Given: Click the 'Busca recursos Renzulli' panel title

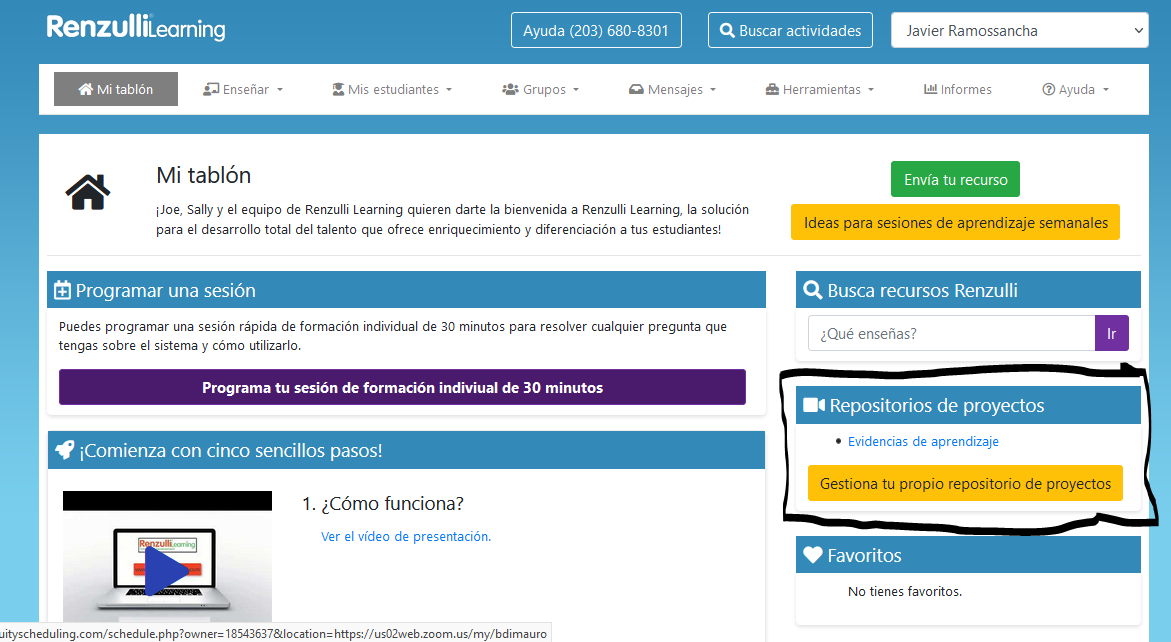Looking at the screenshot, I should [x=922, y=290].
